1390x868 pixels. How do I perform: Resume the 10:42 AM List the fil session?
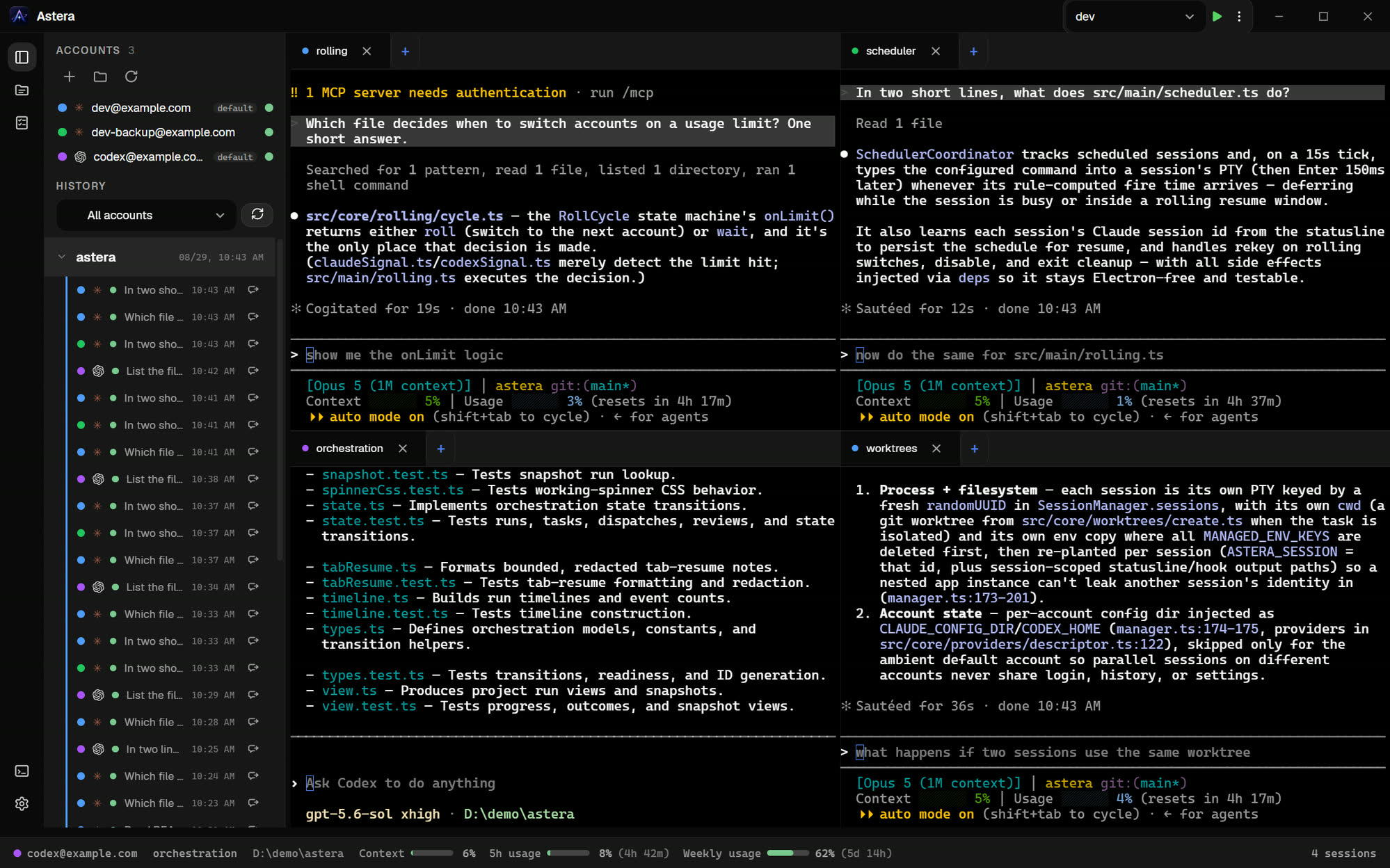pos(253,371)
